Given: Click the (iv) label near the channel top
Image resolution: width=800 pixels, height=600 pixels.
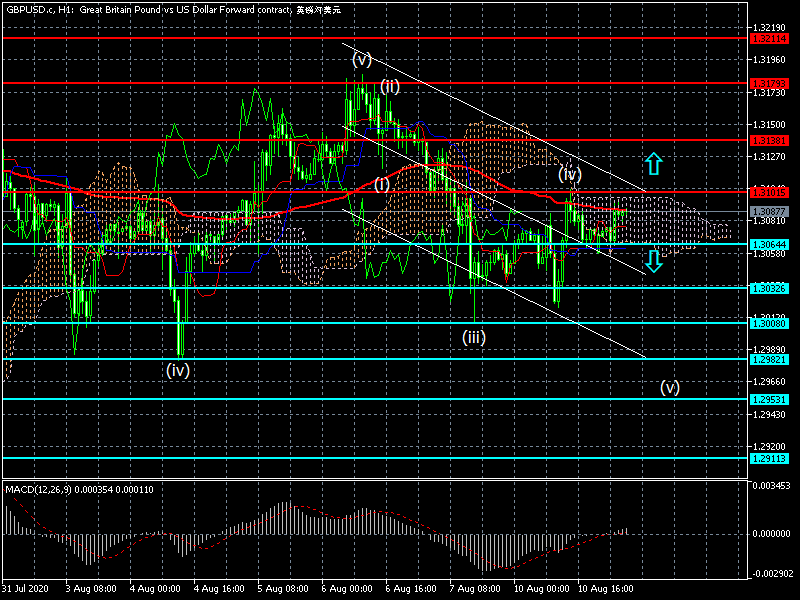Looking at the screenshot, I should click(x=570, y=174).
